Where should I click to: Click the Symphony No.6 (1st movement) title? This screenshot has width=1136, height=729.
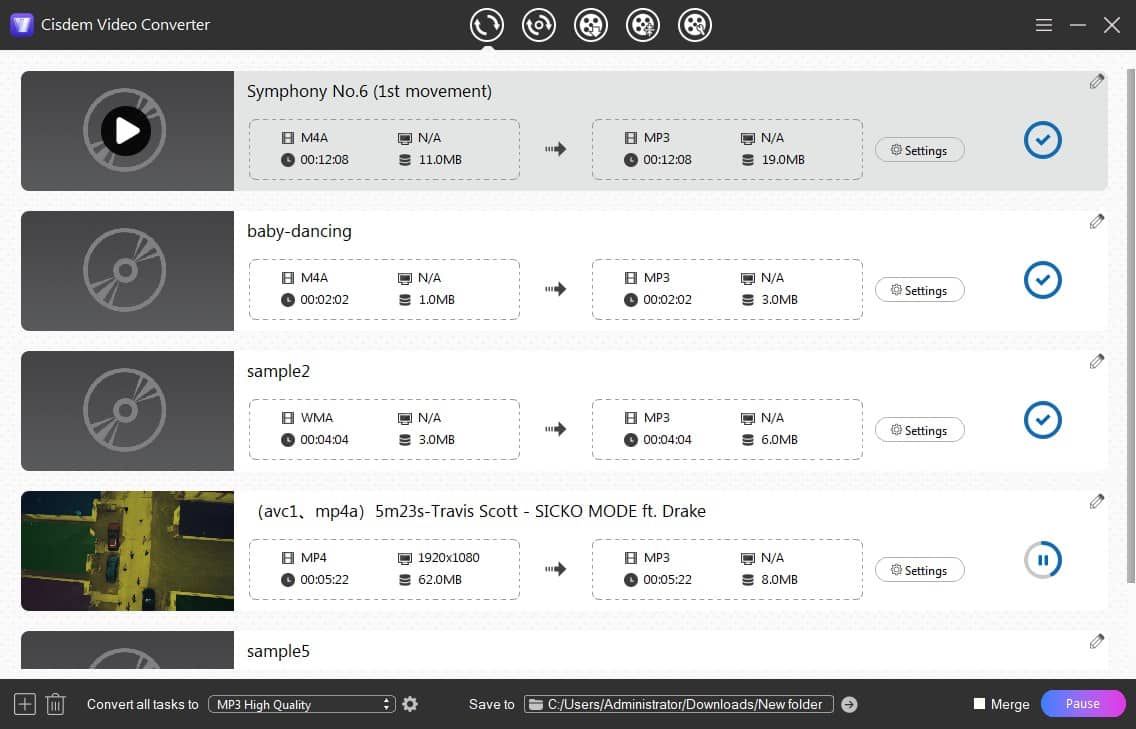click(x=369, y=91)
